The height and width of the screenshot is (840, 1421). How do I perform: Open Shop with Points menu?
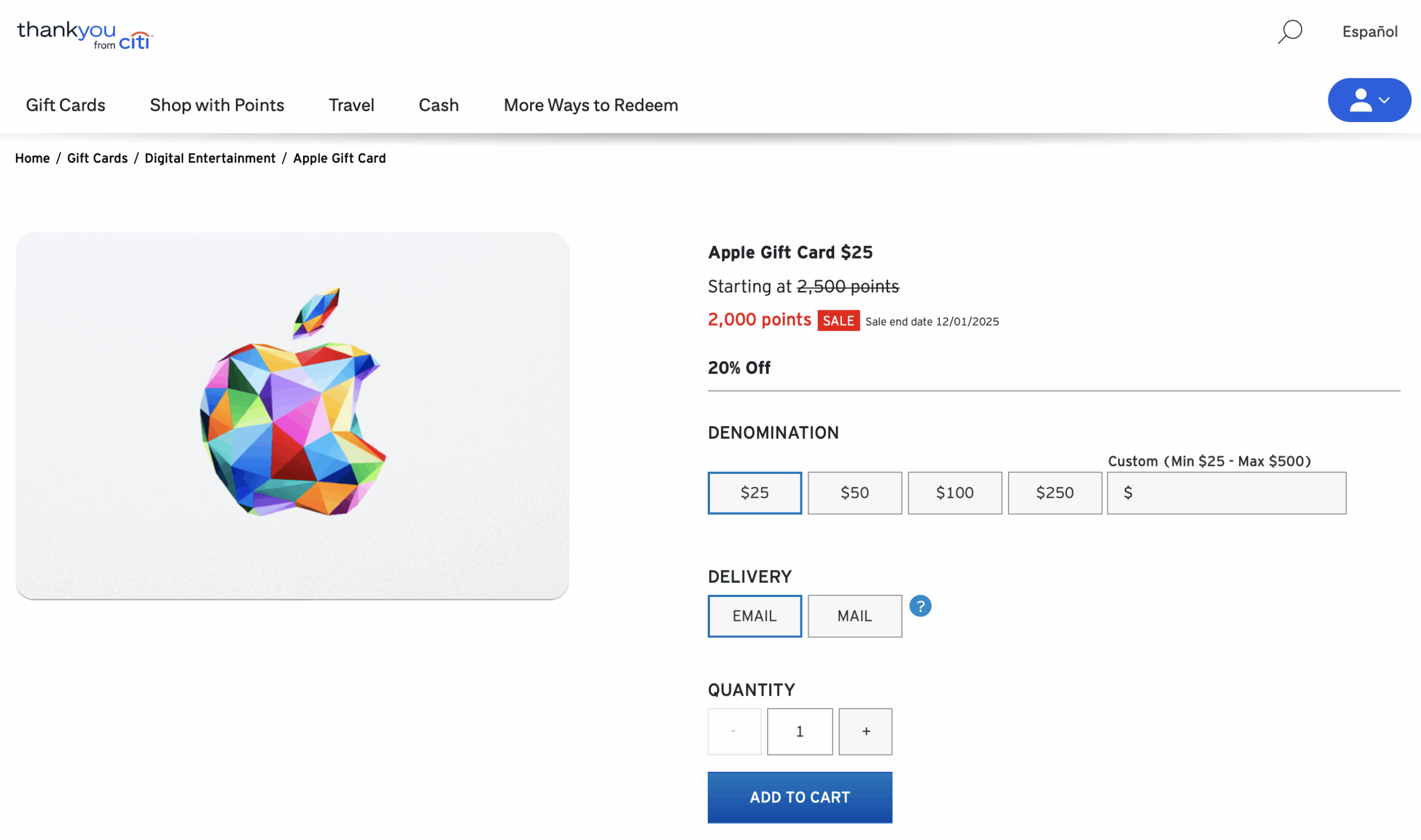pyautogui.click(x=217, y=105)
